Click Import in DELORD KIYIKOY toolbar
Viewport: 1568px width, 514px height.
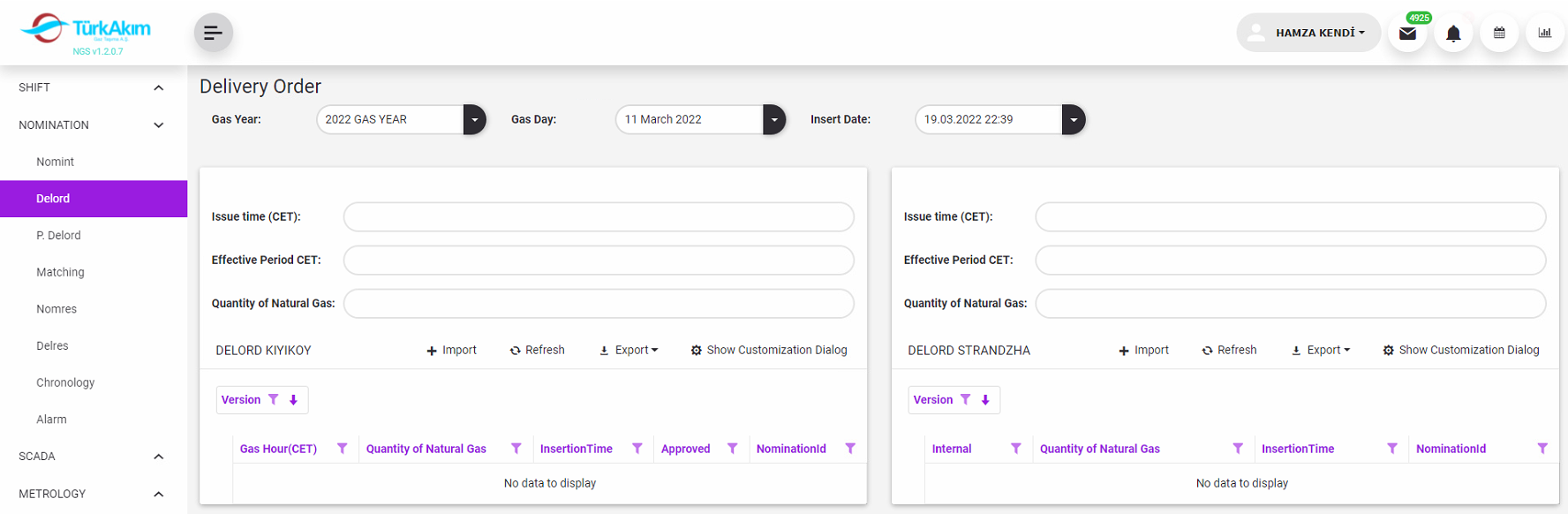tap(451, 351)
